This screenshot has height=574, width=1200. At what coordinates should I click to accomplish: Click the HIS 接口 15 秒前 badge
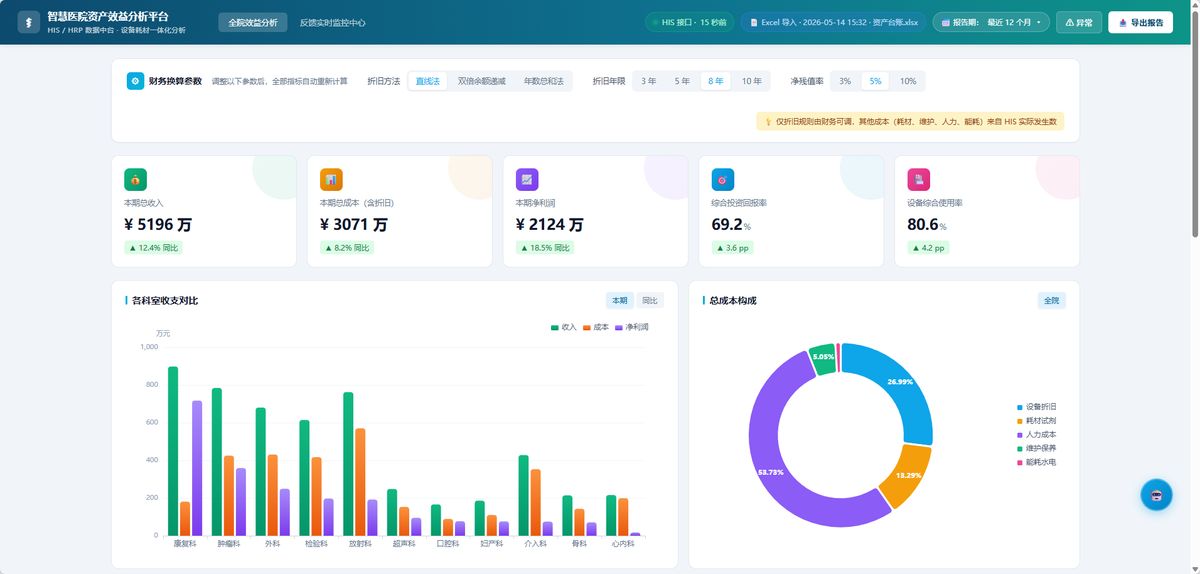[x=689, y=22]
